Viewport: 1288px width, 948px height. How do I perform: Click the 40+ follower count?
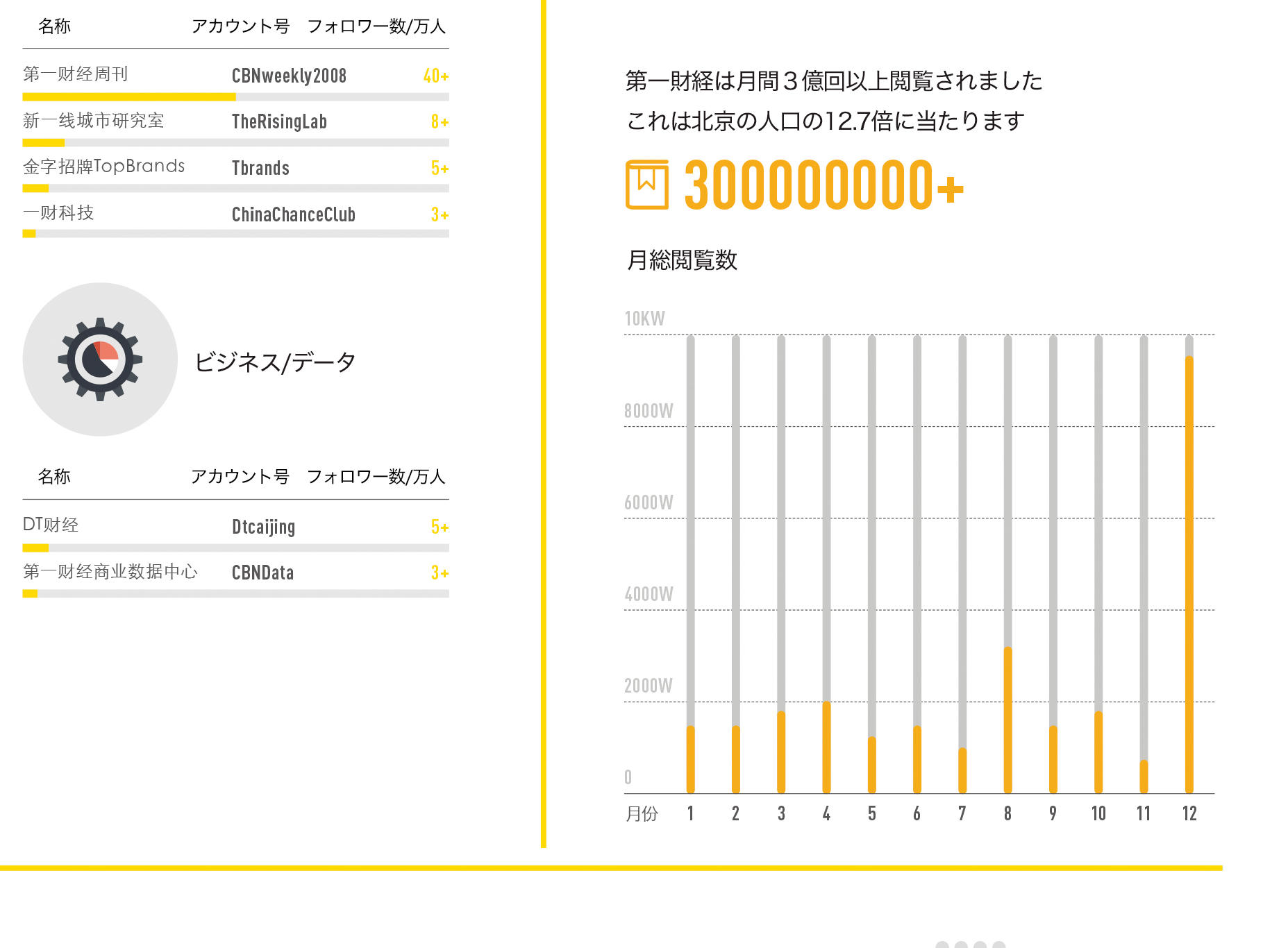pos(436,76)
